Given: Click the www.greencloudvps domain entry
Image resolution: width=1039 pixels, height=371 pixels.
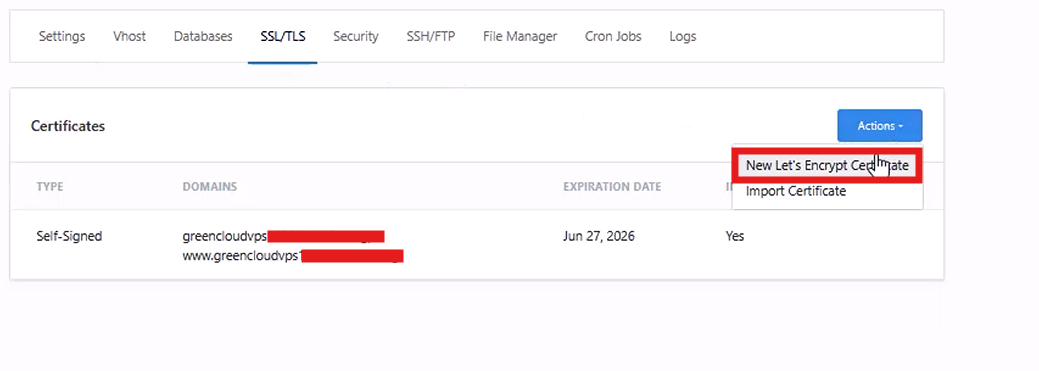Looking at the screenshot, I should 293,256.
